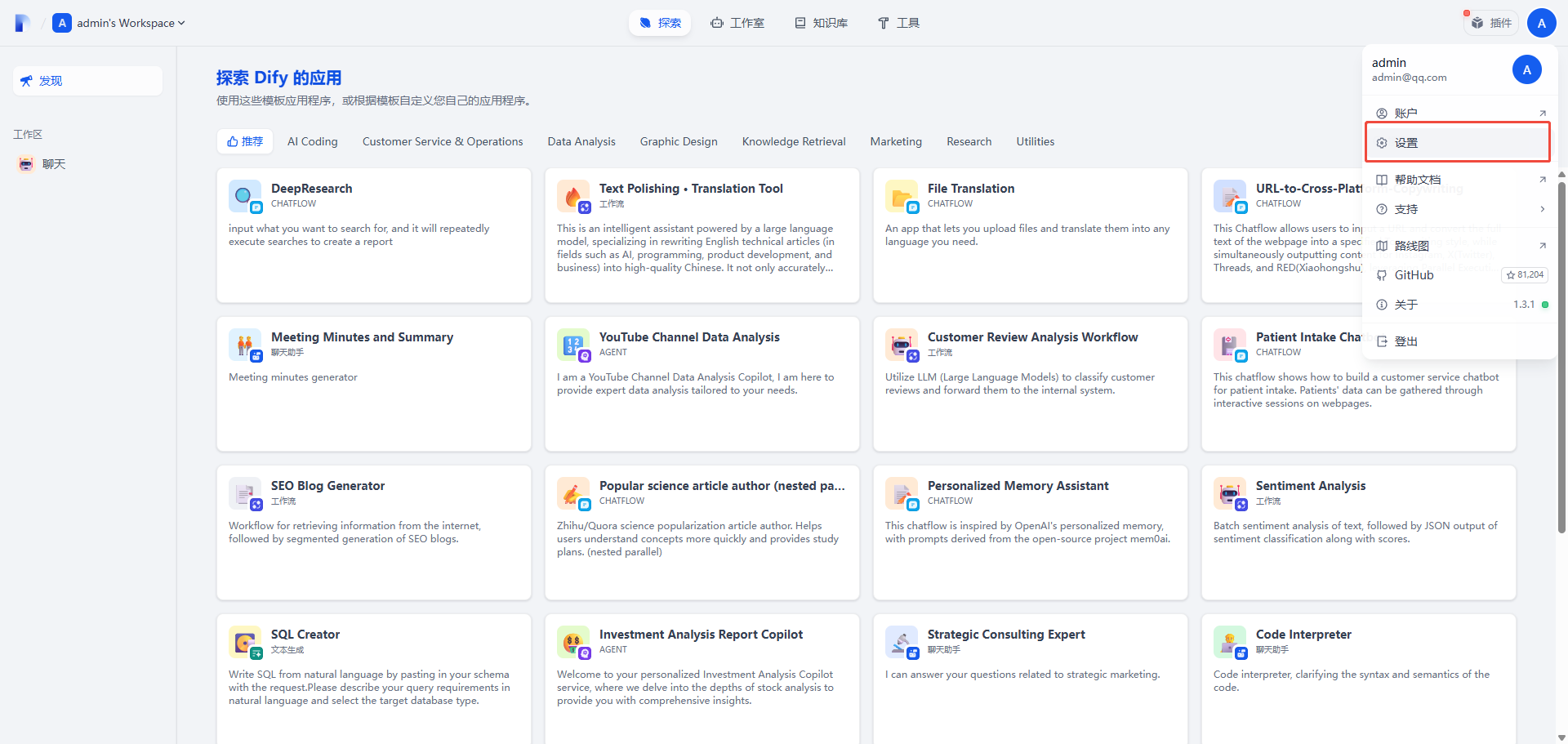Click the URL-to-Cross-Platform app icon
This screenshot has height=744, width=1568.
click(x=1230, y=196)
